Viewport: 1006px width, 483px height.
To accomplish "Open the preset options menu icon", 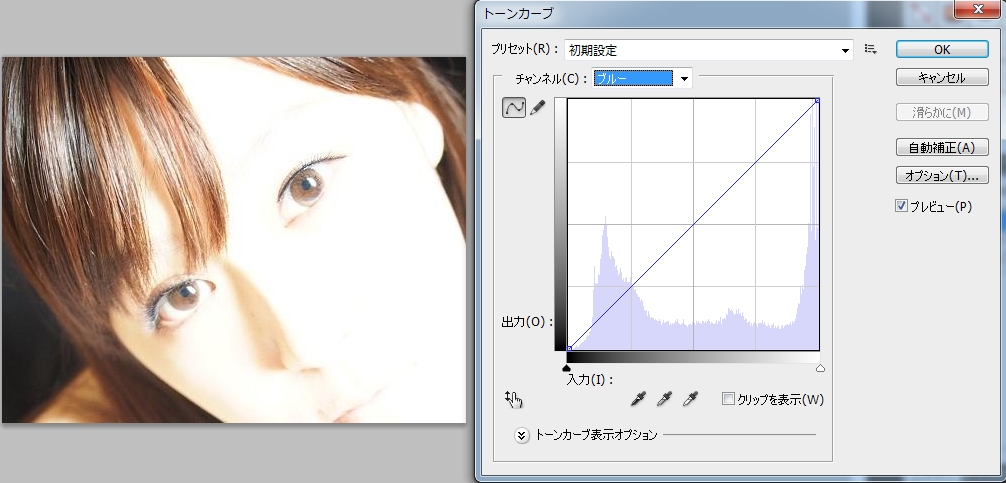I will (871, 49).
